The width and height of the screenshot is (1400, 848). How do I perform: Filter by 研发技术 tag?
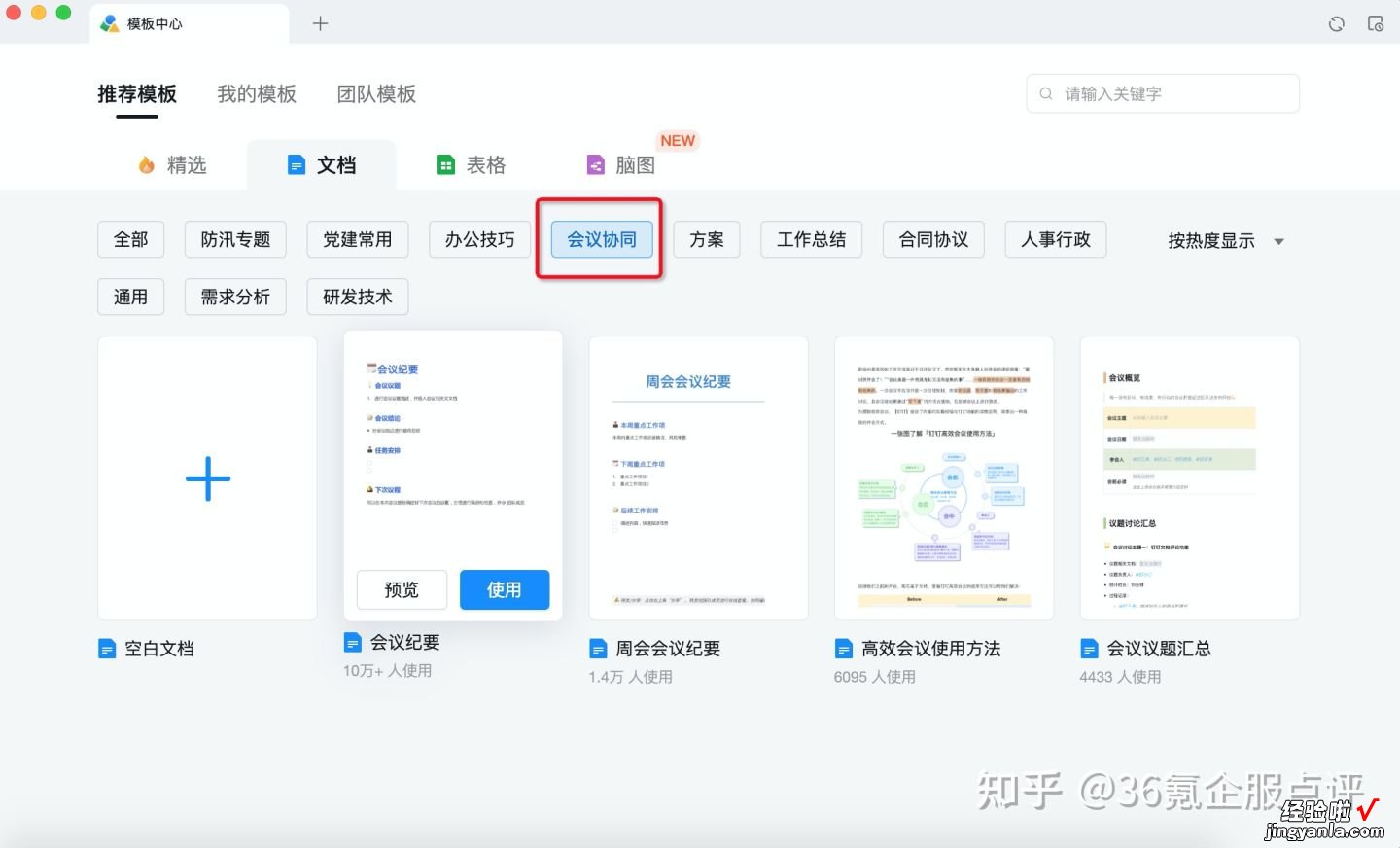pos(358,297)
